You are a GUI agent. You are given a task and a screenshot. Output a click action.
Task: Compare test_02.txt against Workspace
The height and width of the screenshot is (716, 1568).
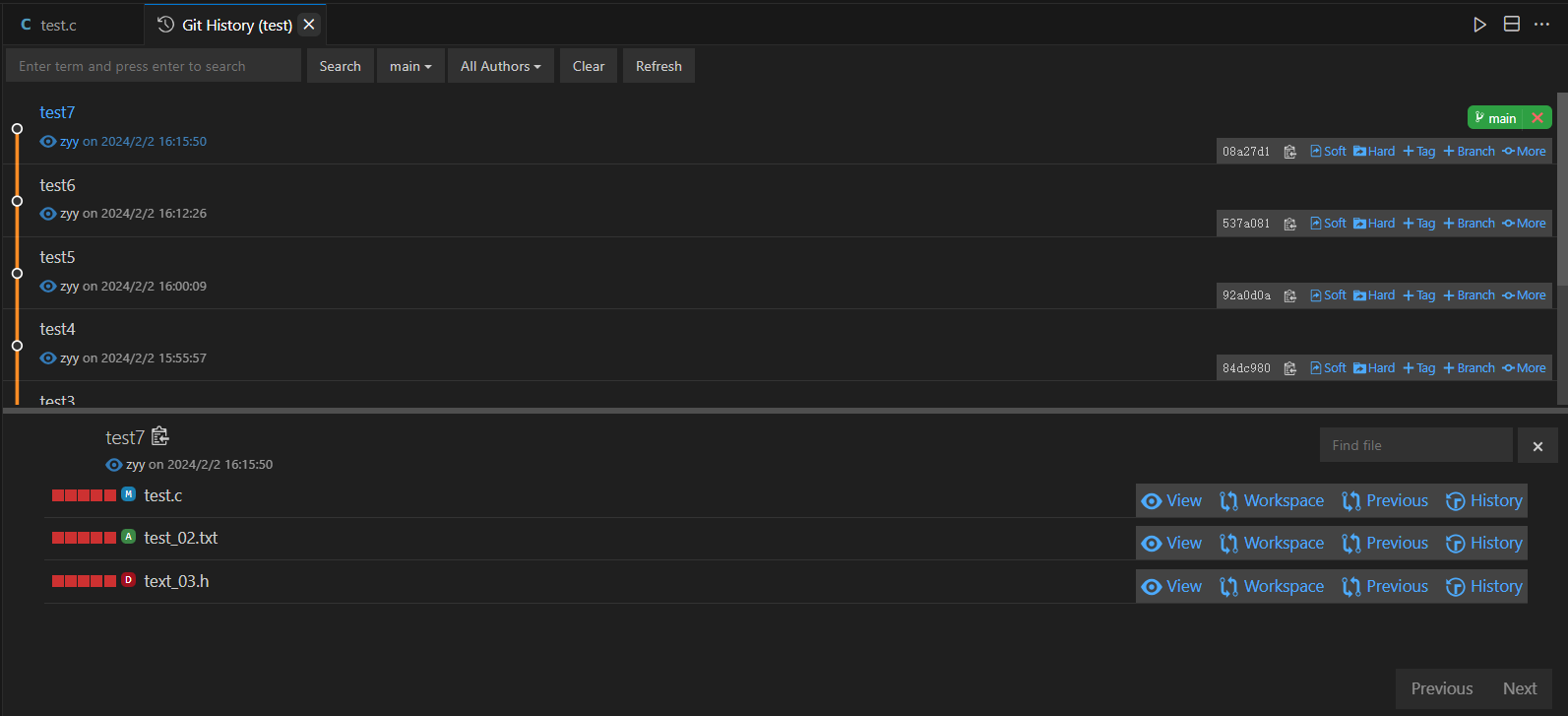click(x=1272, y=544)
